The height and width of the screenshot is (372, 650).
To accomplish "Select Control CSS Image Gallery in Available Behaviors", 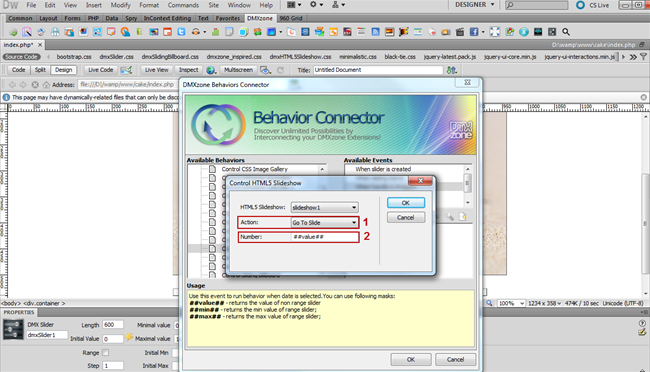I will click(x=254, y=169).
